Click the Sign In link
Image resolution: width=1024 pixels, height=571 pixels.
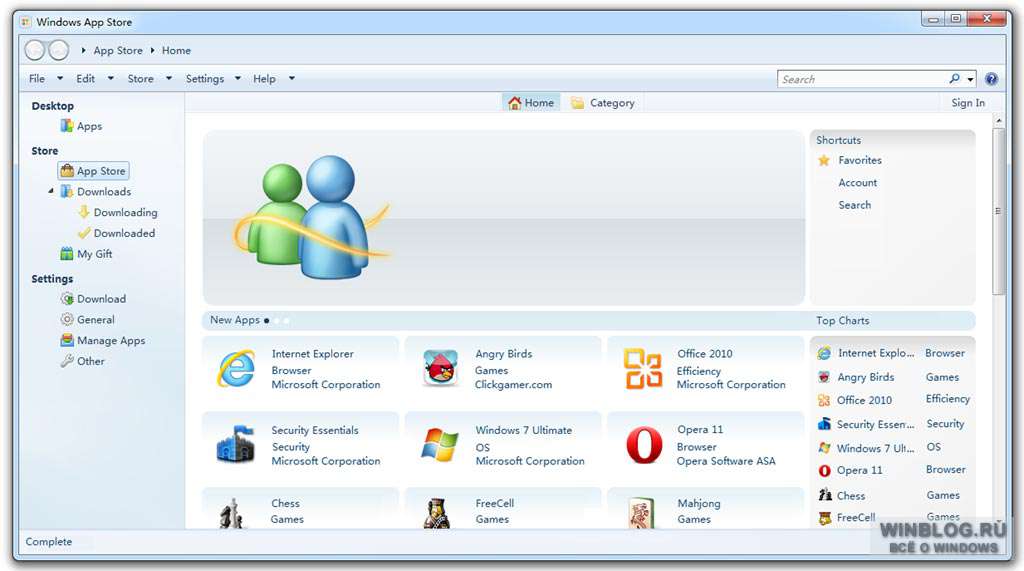coord(968,103)
